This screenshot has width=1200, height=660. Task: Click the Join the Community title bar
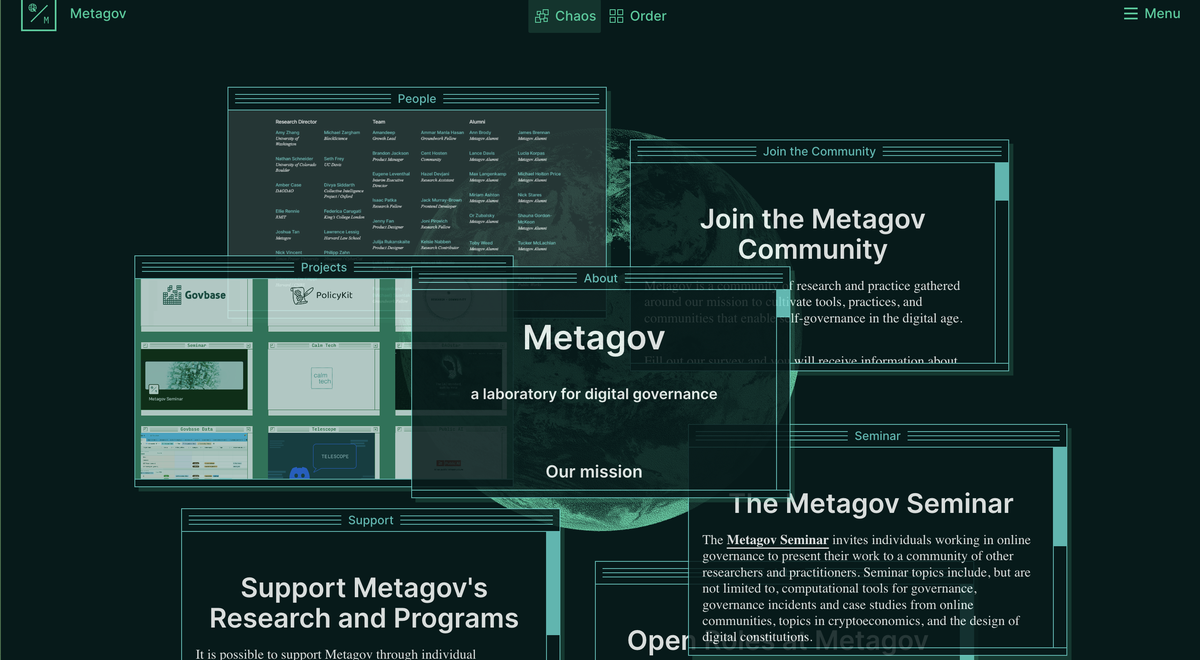click(819, 151)
